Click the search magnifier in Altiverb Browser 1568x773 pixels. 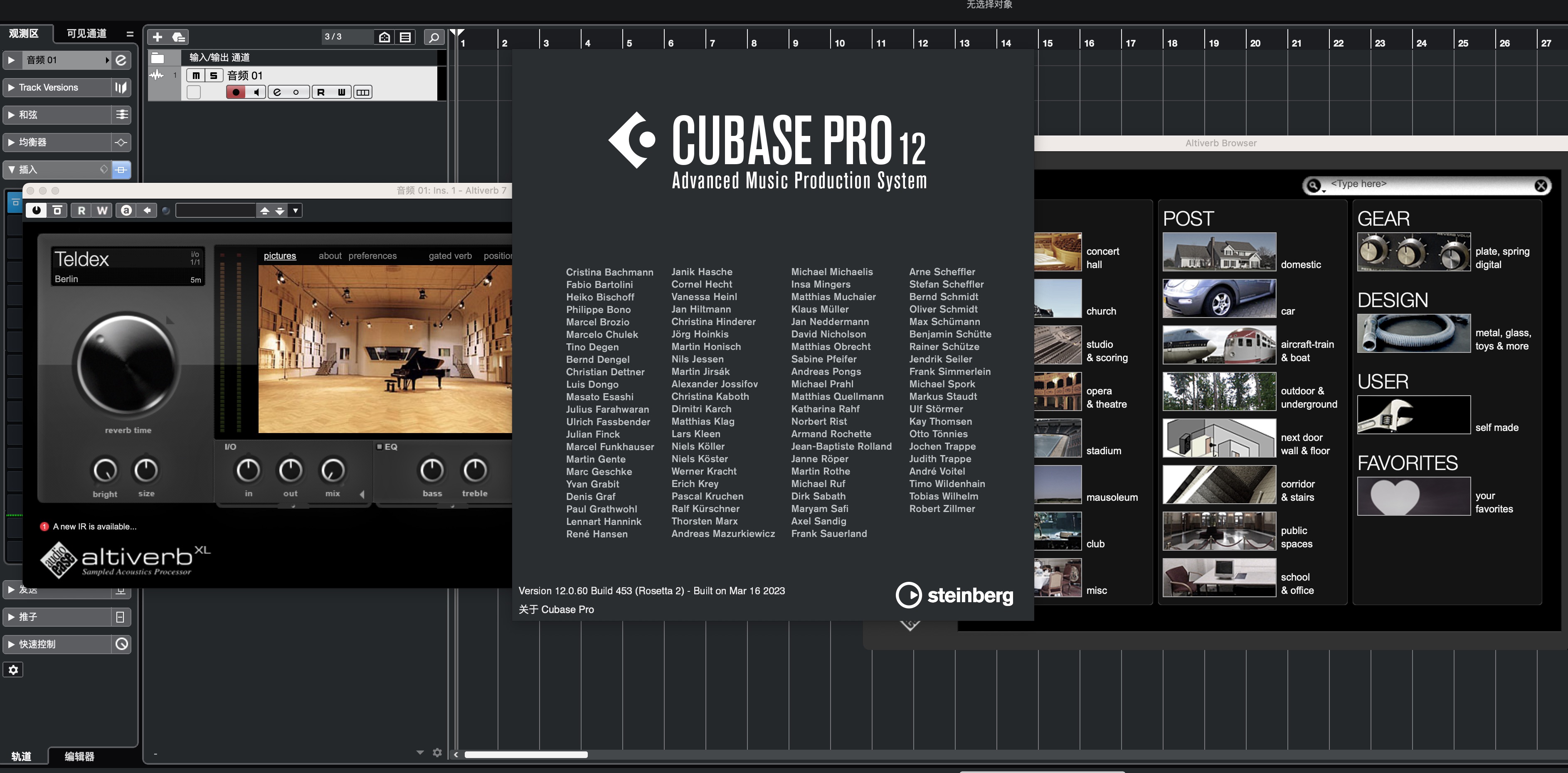point(1314,185)
